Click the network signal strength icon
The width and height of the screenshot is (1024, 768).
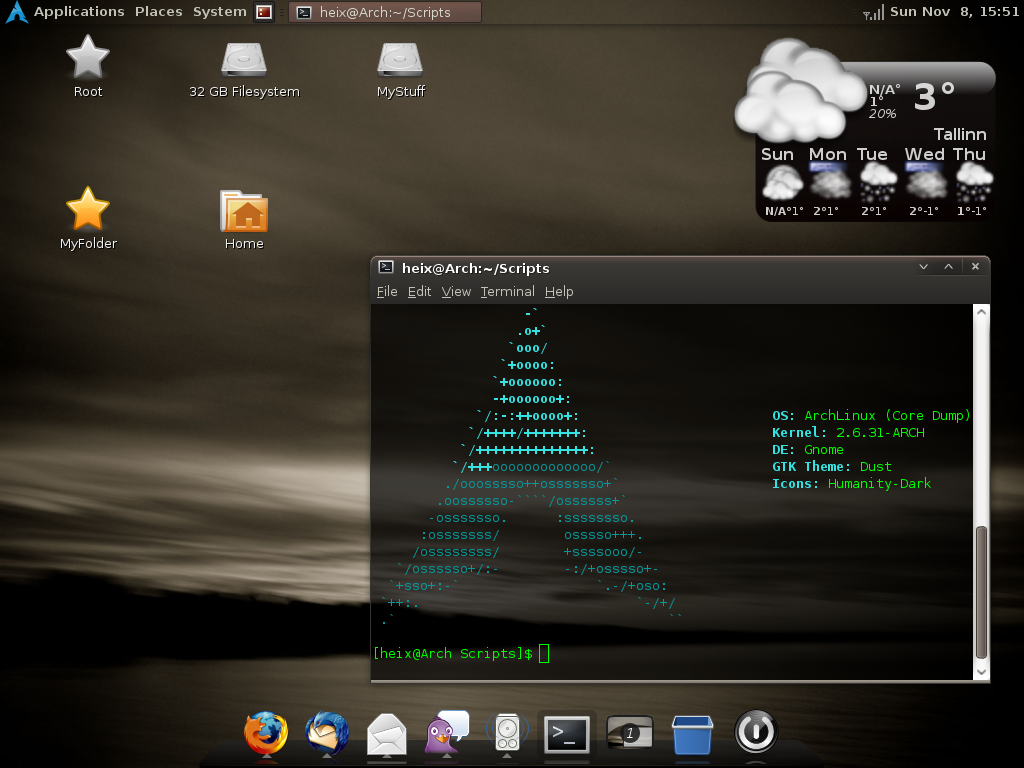pyautogui.click(x=873, y=12)
